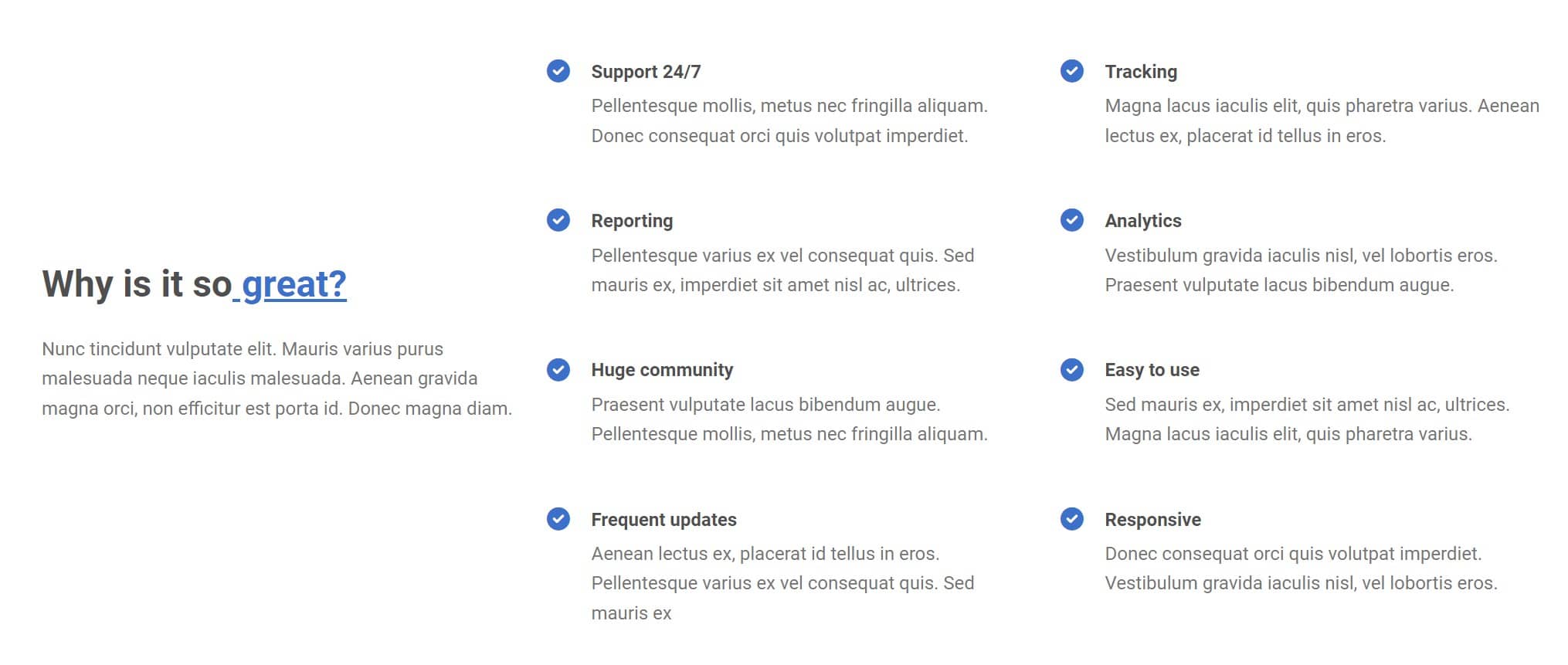Select the Responsive feature heading
Image resolution: width=1568 pixels, height=665 pixels.
tap(1152, 520)
